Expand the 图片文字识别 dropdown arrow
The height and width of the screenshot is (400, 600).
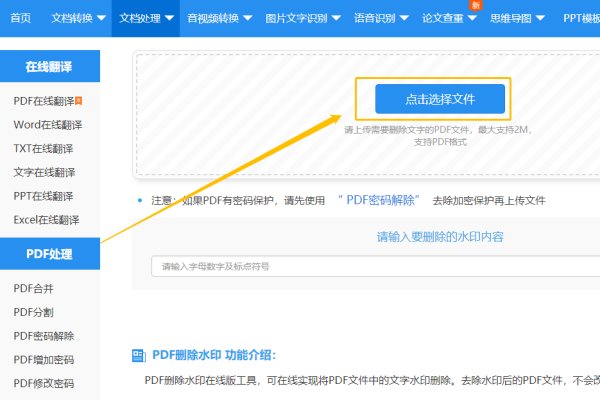pyautogui.click(x=336, y=18)
